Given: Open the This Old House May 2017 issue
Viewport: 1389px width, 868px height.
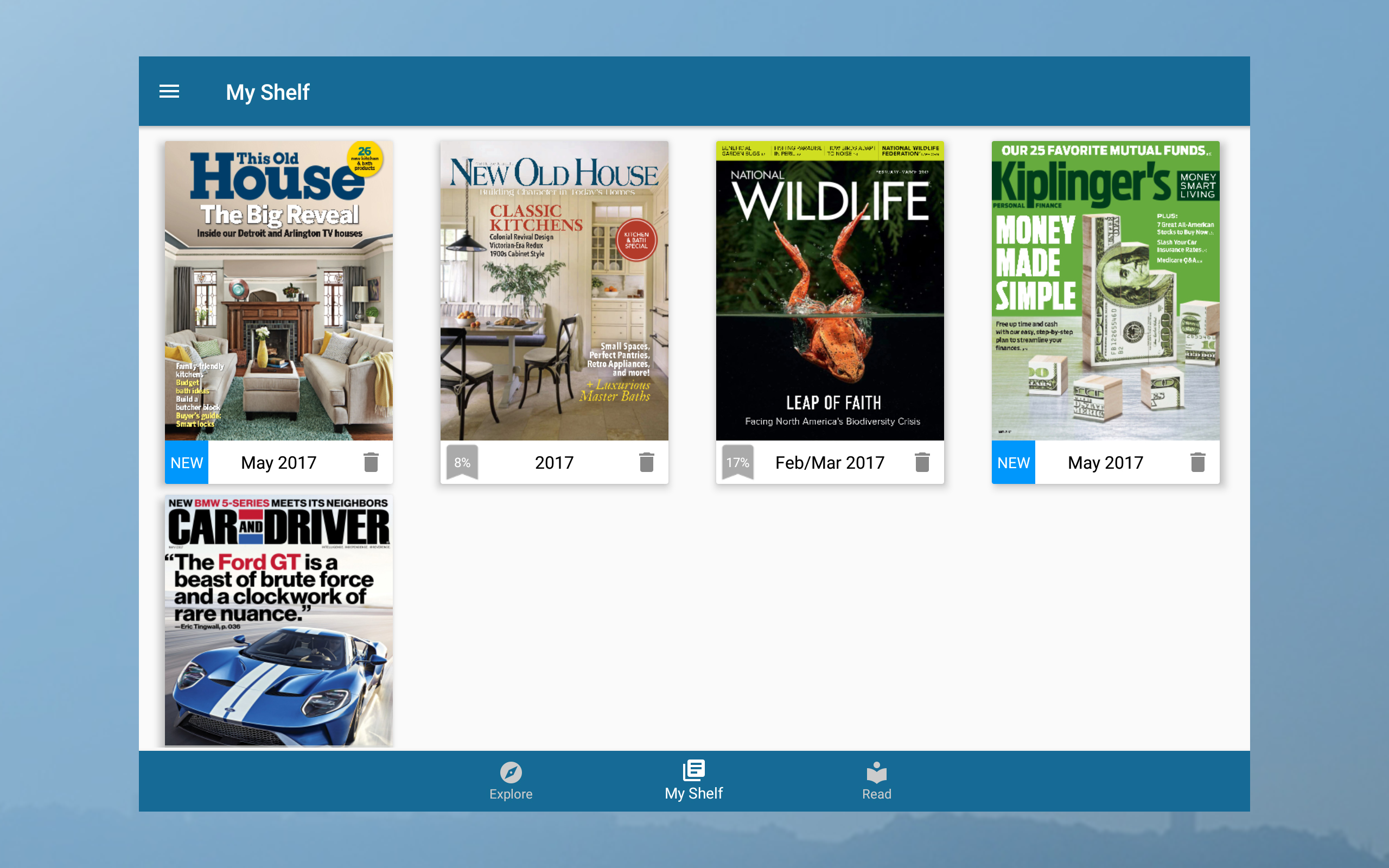Looking at the screenshot, I should coord(278,290).
